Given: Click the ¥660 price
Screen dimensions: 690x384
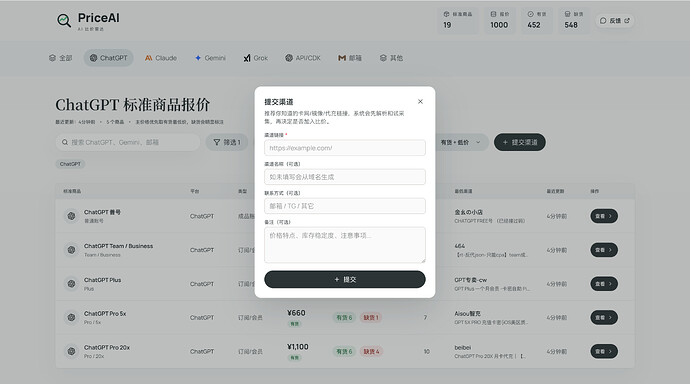Looking at the screenshot, I should click(296, 313).
